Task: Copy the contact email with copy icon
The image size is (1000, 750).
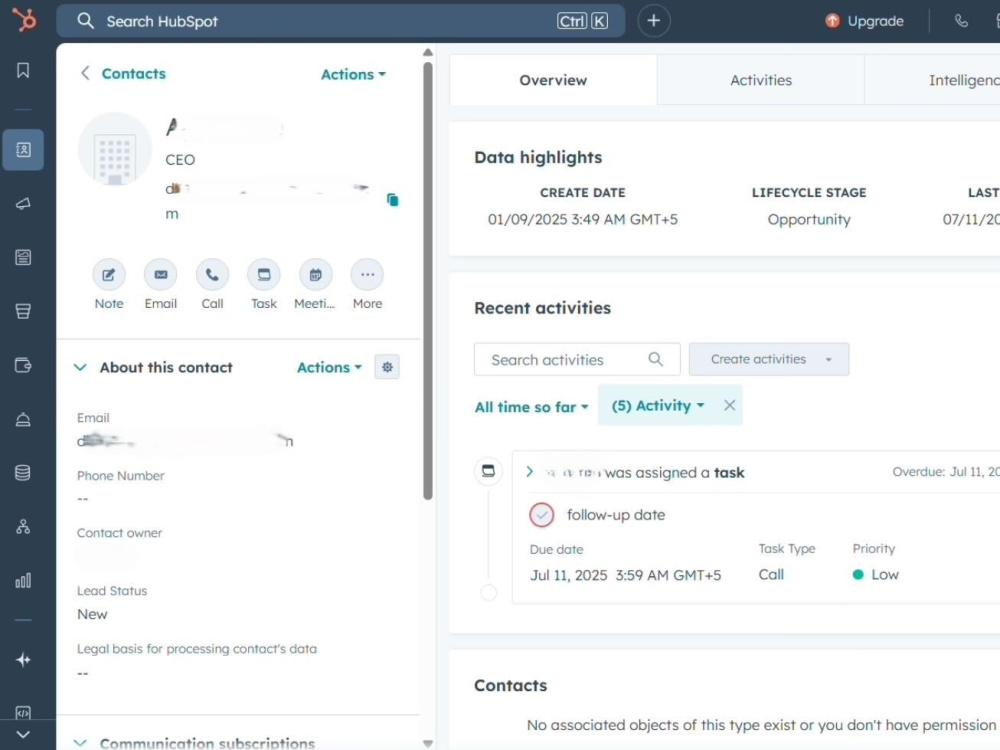Action: click(392, 200)
